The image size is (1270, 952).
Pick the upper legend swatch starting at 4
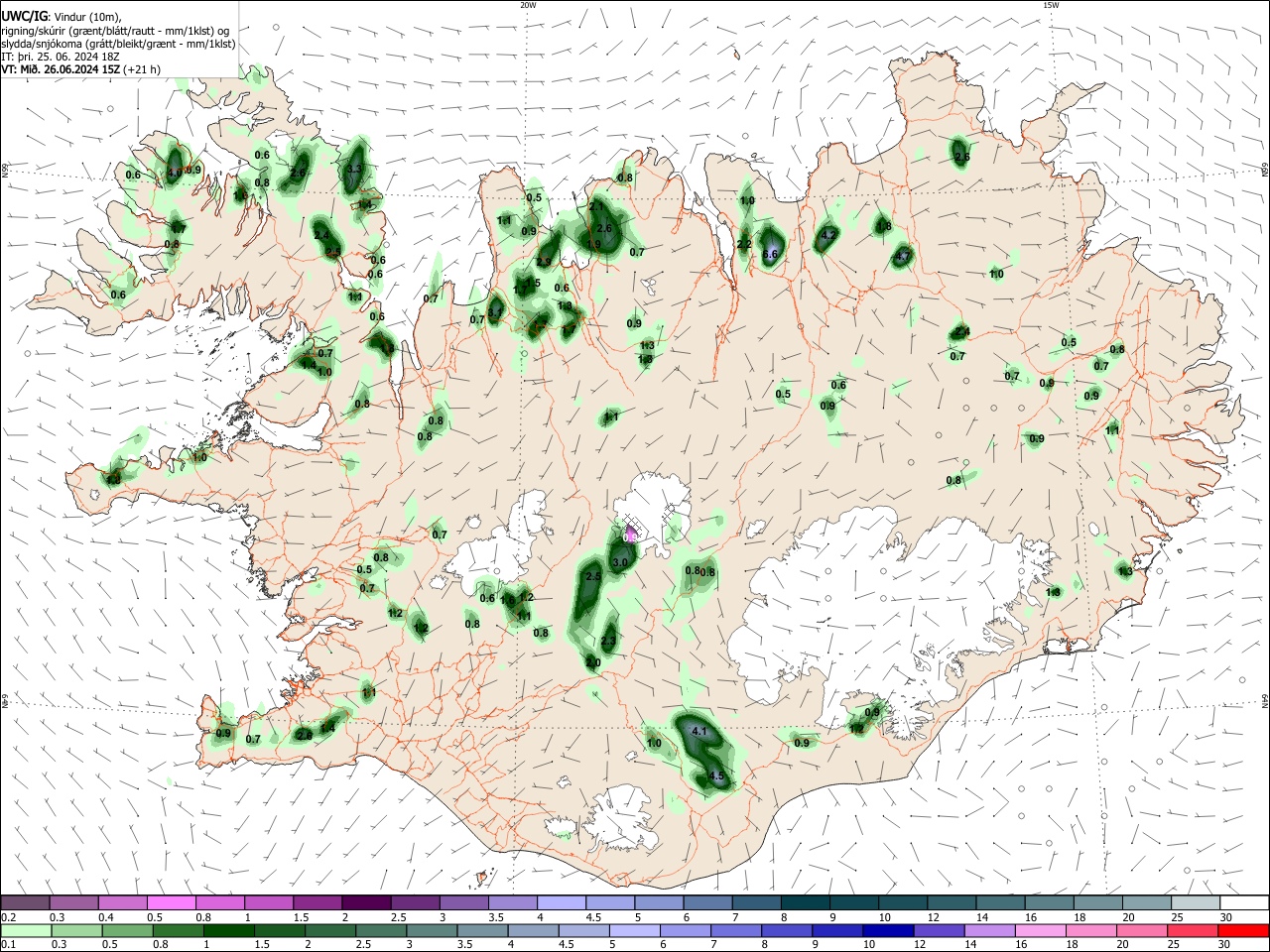(560, 902)
